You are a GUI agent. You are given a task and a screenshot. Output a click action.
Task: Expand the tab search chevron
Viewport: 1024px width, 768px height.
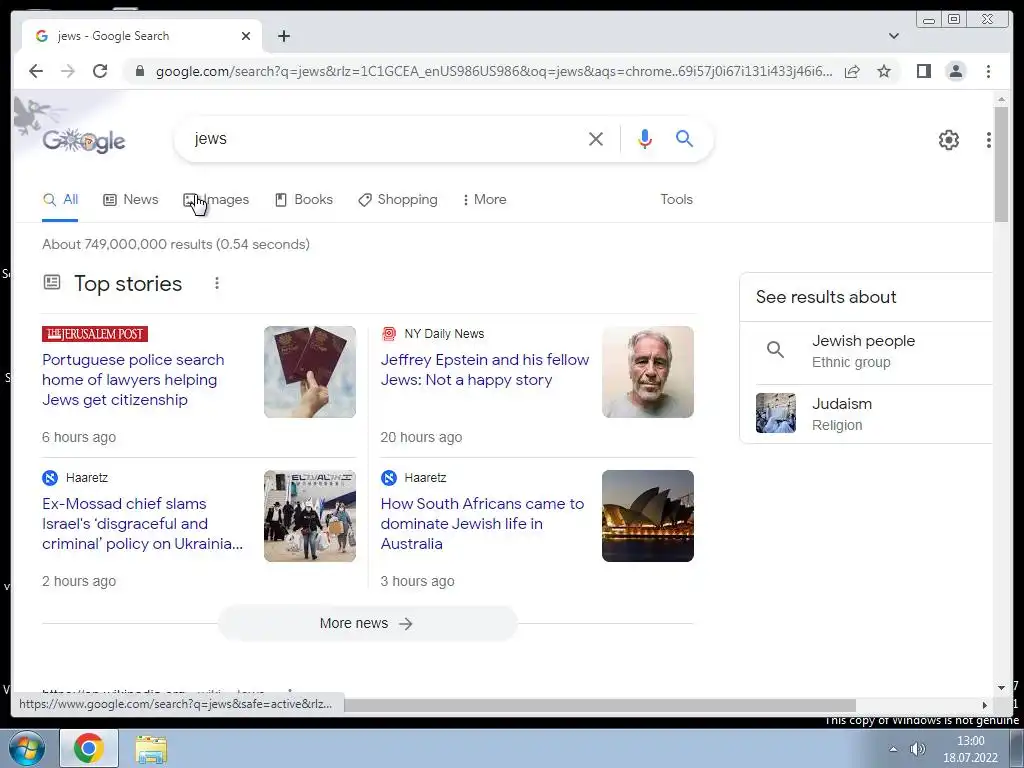click(893, 36)
